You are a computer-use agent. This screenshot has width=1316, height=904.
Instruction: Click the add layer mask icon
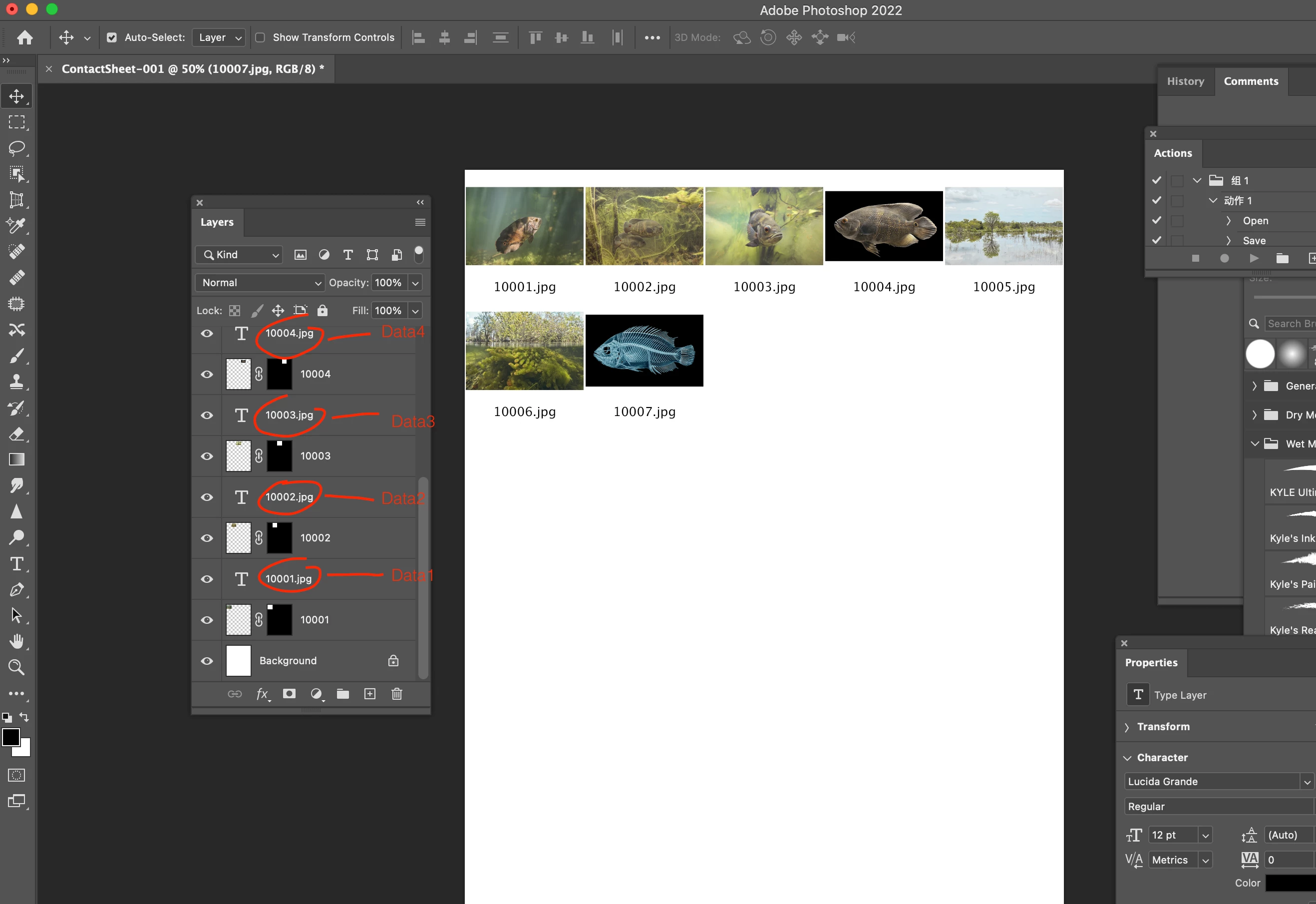click(x=290, y=694)
